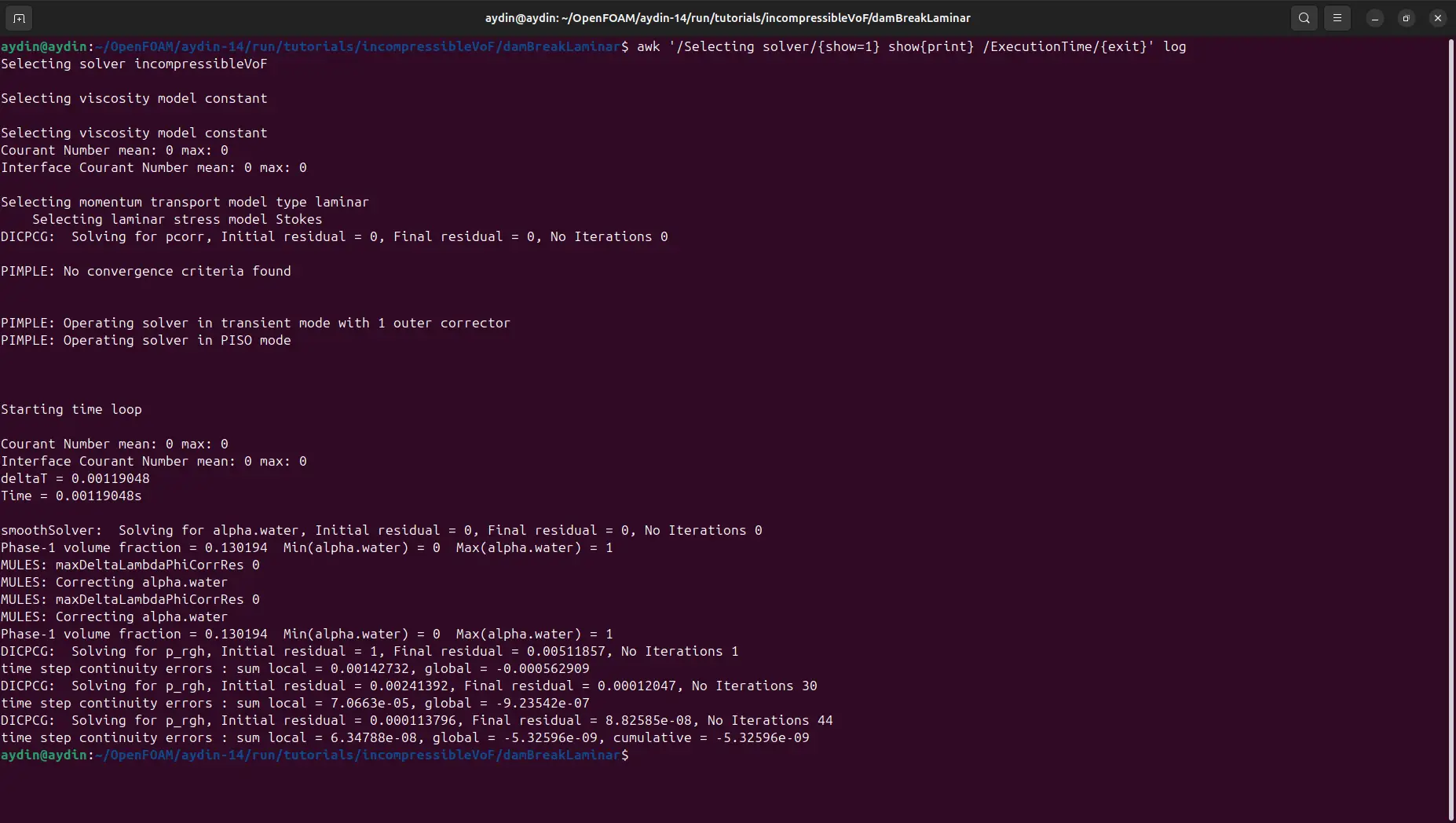
Task: Close the terminal window
Action: [1438, 18]
